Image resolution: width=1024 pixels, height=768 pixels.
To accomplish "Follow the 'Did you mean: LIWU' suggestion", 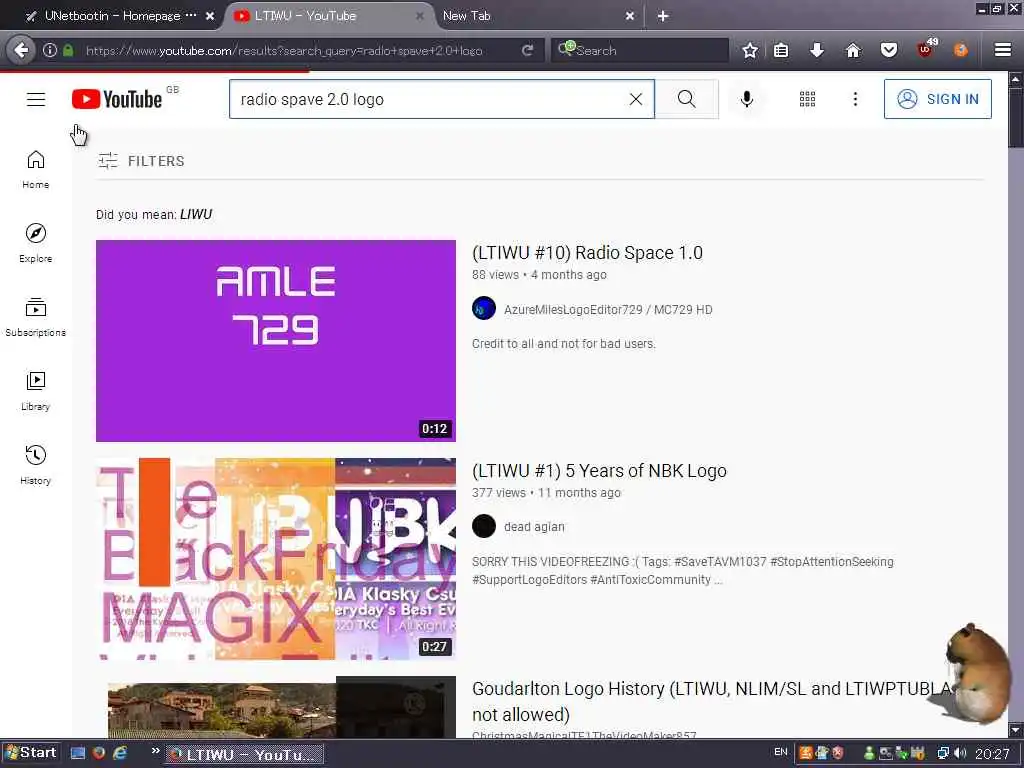I will click(x=196, y=215).
